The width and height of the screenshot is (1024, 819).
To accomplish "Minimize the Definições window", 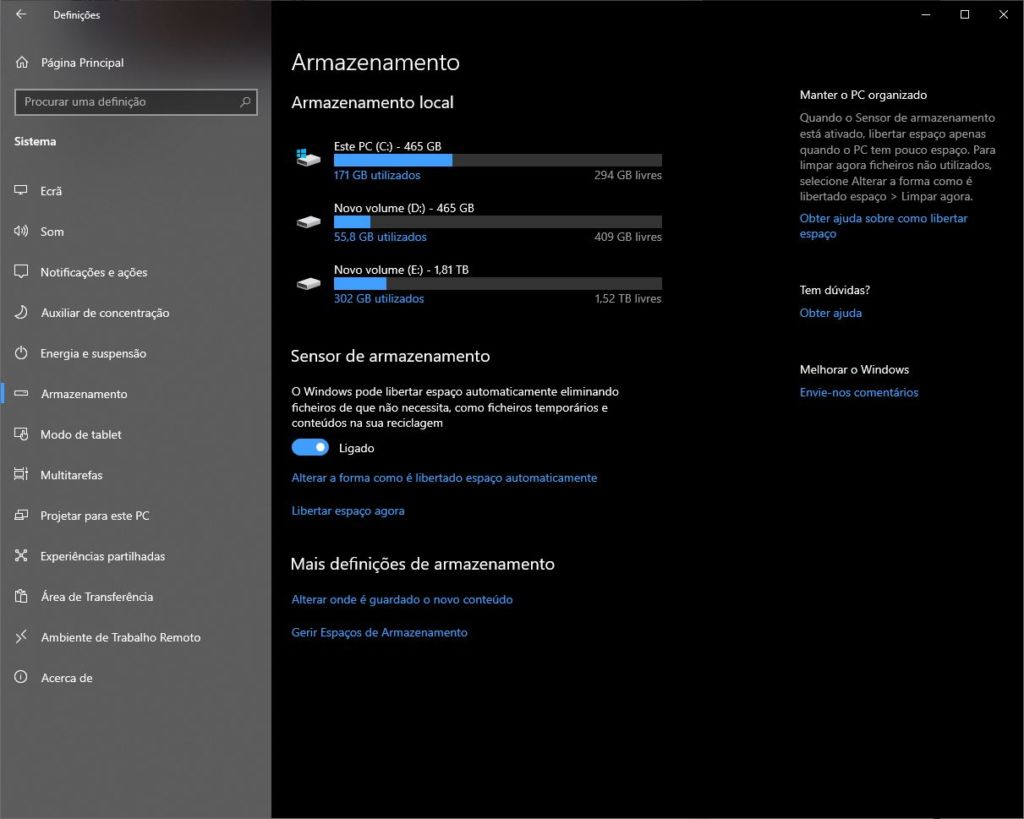I will 925,14.
